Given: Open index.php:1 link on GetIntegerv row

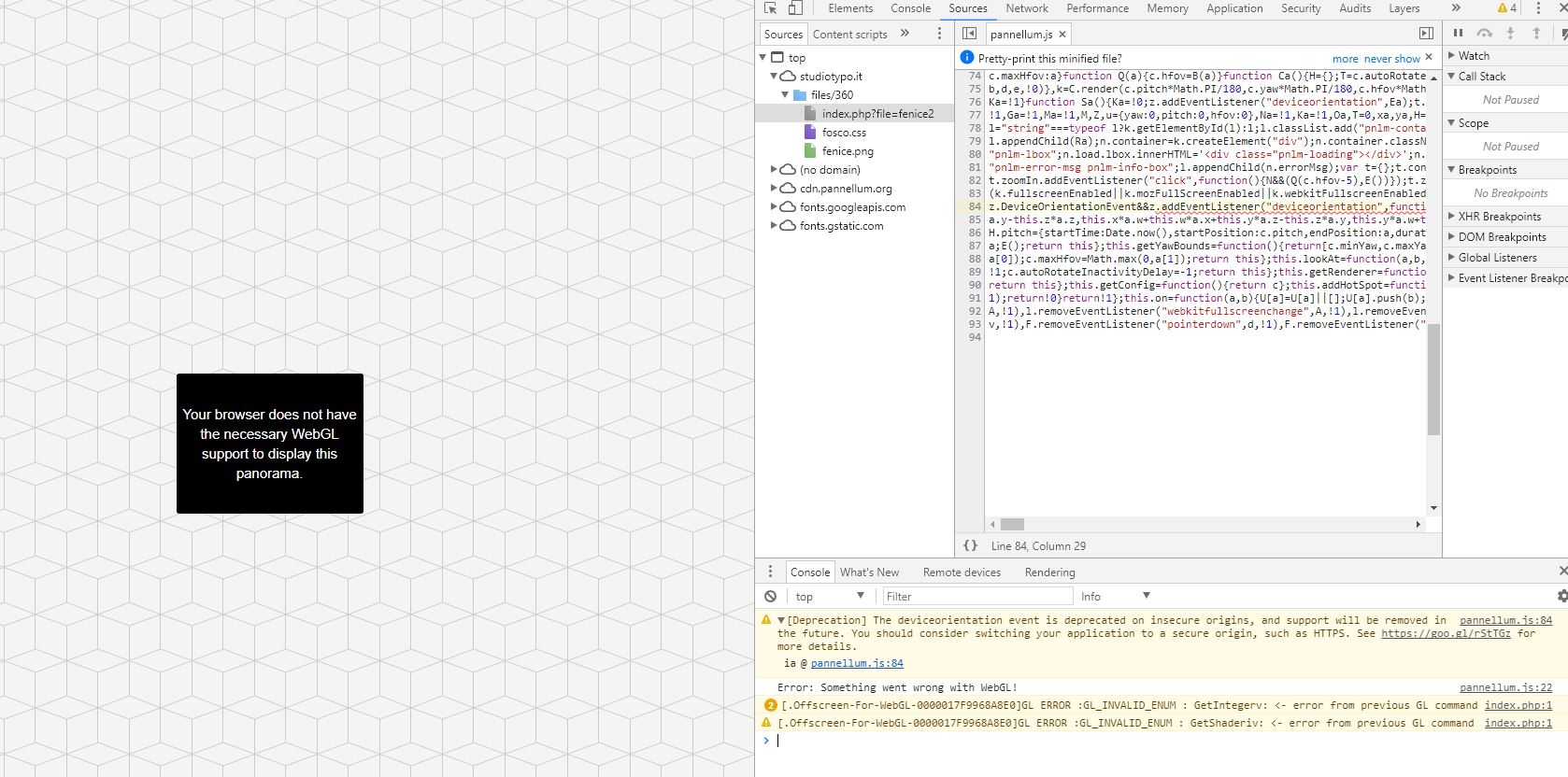Looking at the screenshot, I should click(x=1518, y=705).
